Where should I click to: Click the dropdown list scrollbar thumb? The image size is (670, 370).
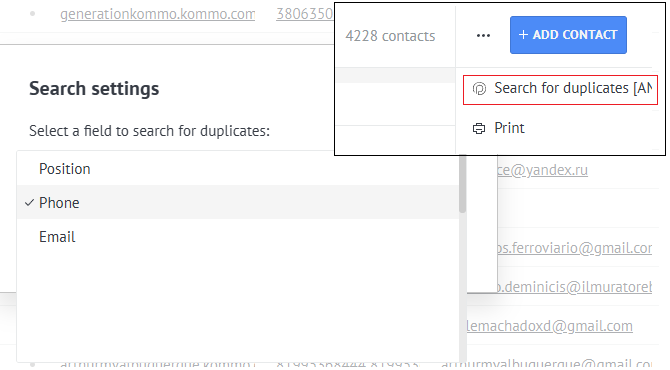click(462, 184)
